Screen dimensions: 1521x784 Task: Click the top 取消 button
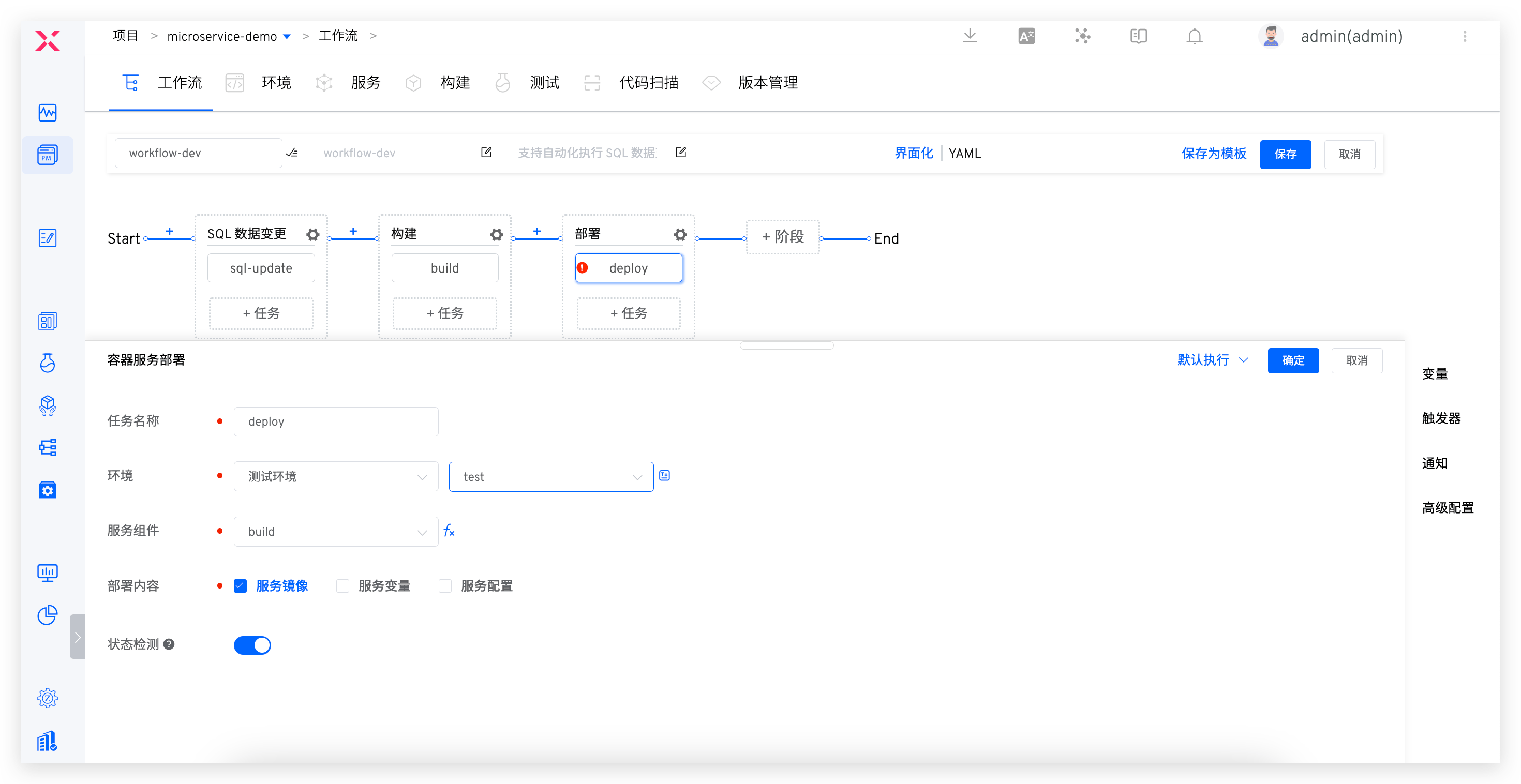(1349, 154)
